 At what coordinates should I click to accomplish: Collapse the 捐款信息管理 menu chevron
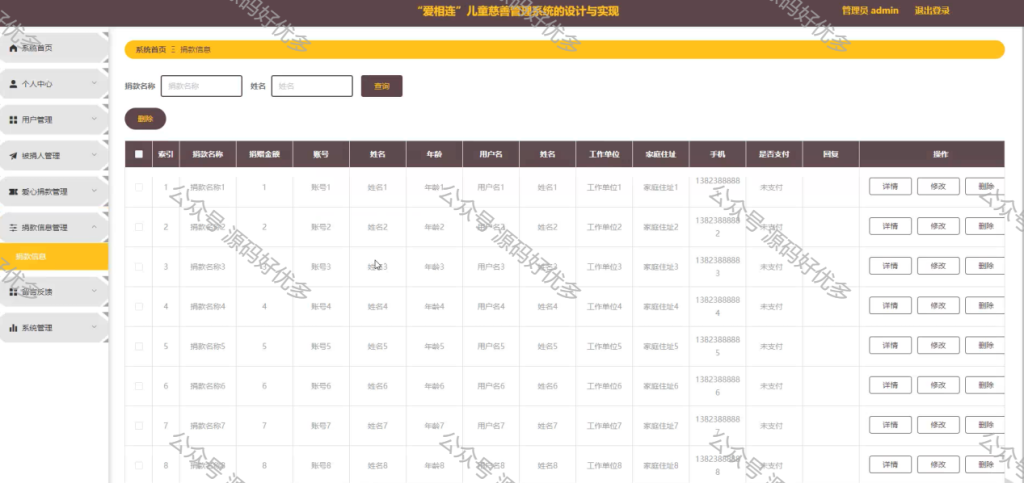click(x=94, y=227)
